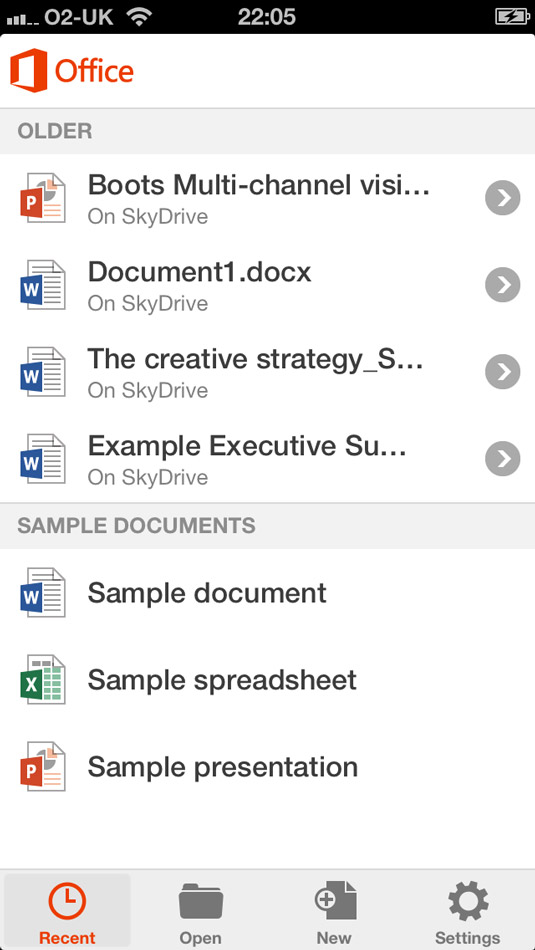Open the Sample presentation title
This screenshot has width=535, height=950.
click(x=222, y=768)
